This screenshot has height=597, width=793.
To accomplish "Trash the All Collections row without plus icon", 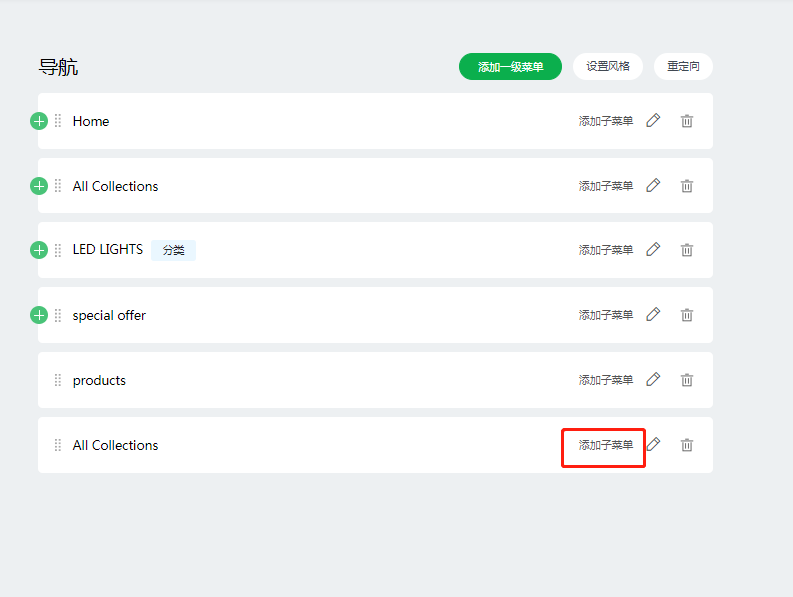I will (x=686, y=445).
